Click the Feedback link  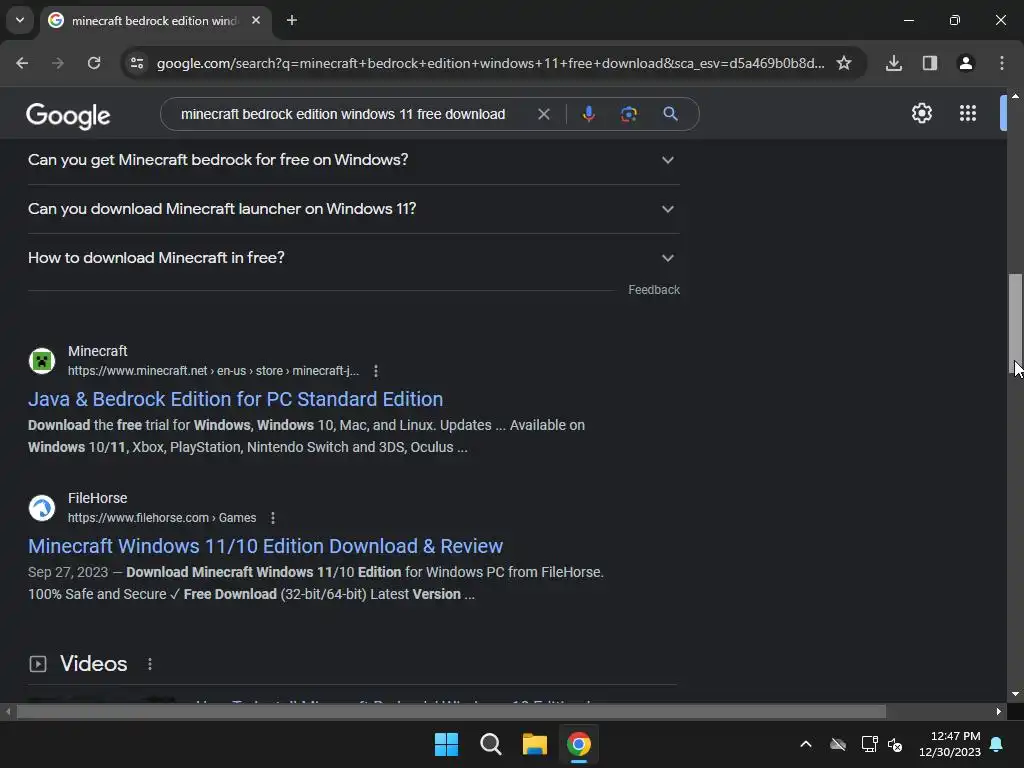point(654,290)
